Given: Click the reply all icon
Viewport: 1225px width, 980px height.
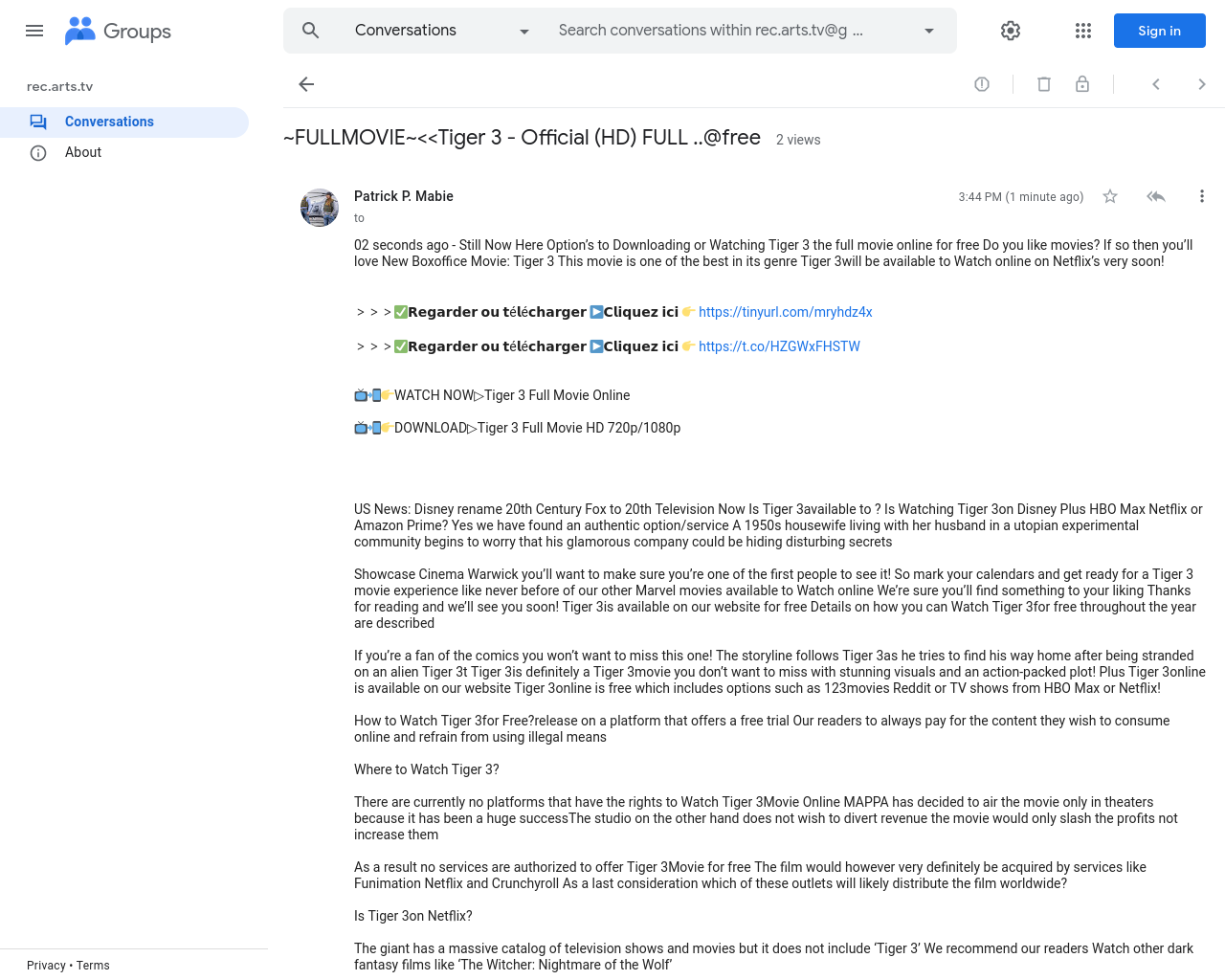Looking at the screenshot, I should pos(1156,196).
